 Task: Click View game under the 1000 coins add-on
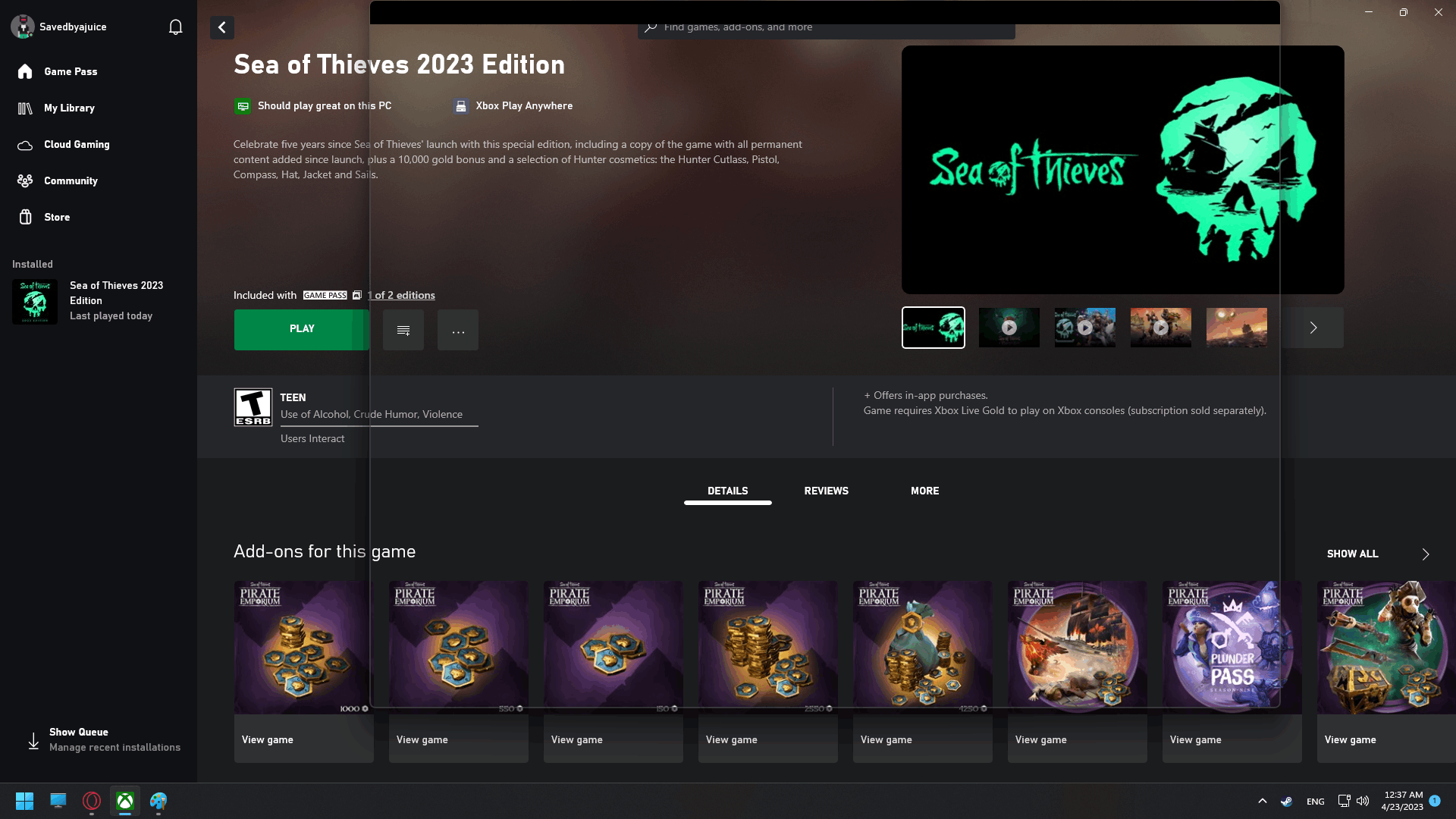[268, 739]
